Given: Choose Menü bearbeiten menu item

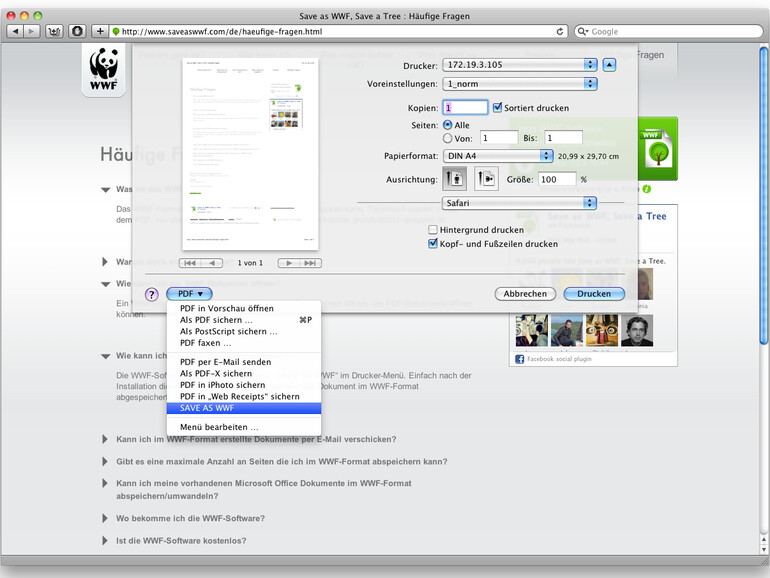Looking at the screenshot, I should [244, 427].
